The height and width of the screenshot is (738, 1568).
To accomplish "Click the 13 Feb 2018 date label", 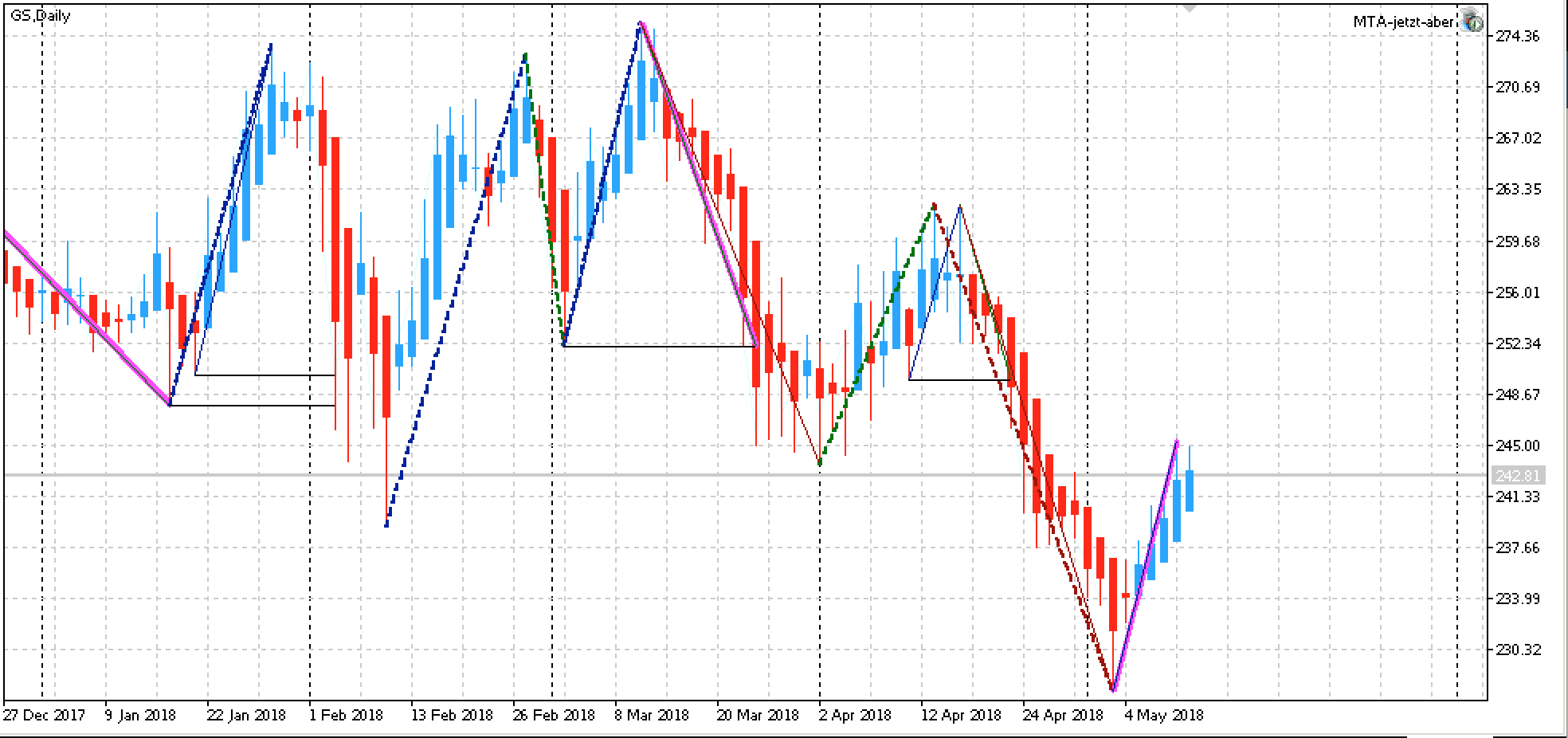I will tap(452, 715).
